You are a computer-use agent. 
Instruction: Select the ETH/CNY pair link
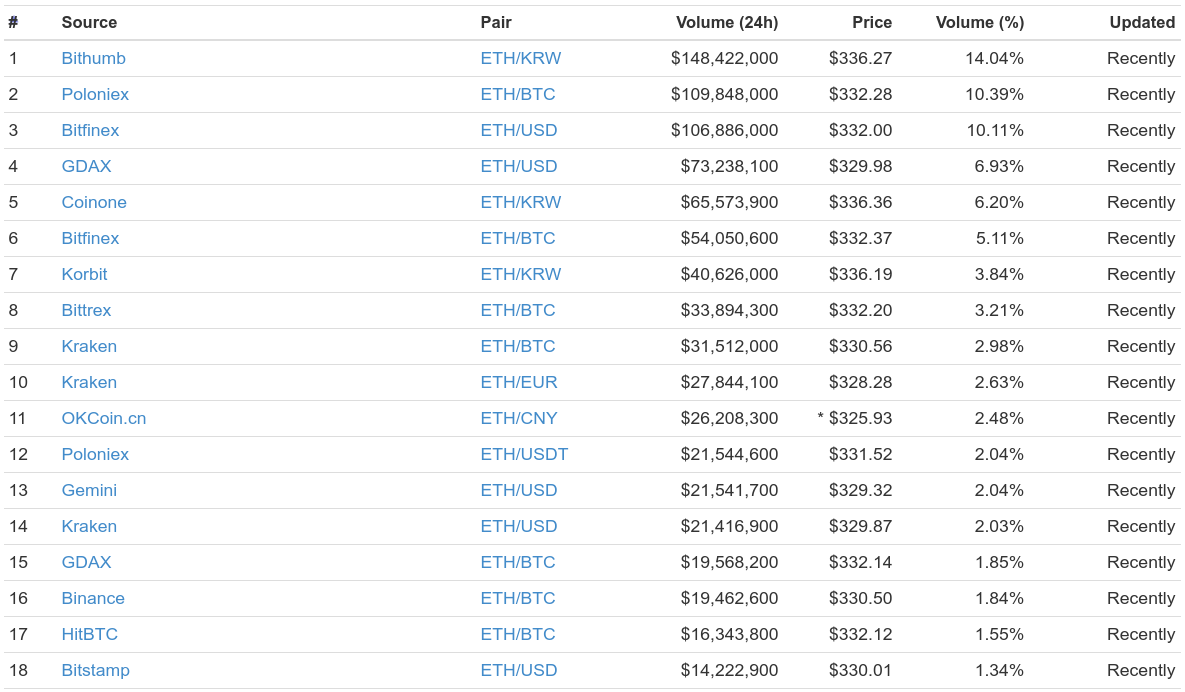pos(518,419)
